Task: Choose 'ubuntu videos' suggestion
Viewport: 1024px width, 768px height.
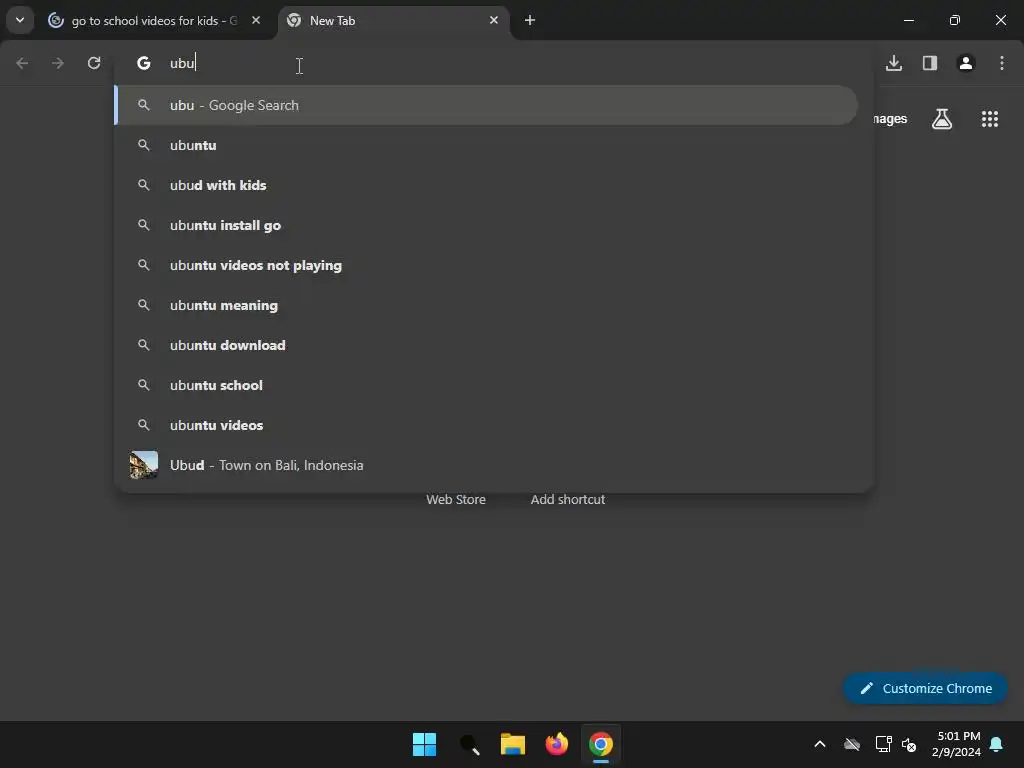Action: point(487,424)
